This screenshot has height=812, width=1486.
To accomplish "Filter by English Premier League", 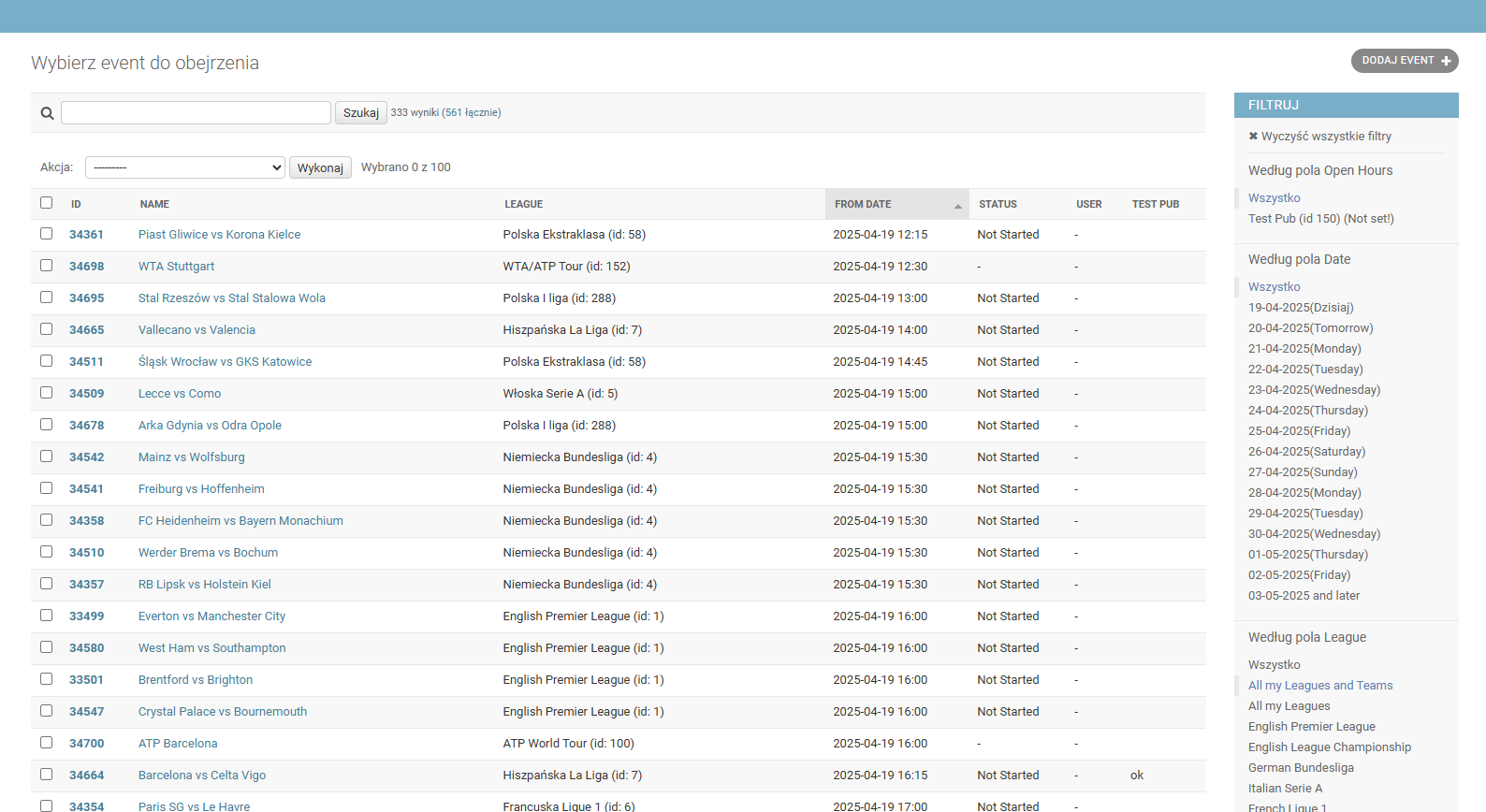I will tap(1311, 727).
